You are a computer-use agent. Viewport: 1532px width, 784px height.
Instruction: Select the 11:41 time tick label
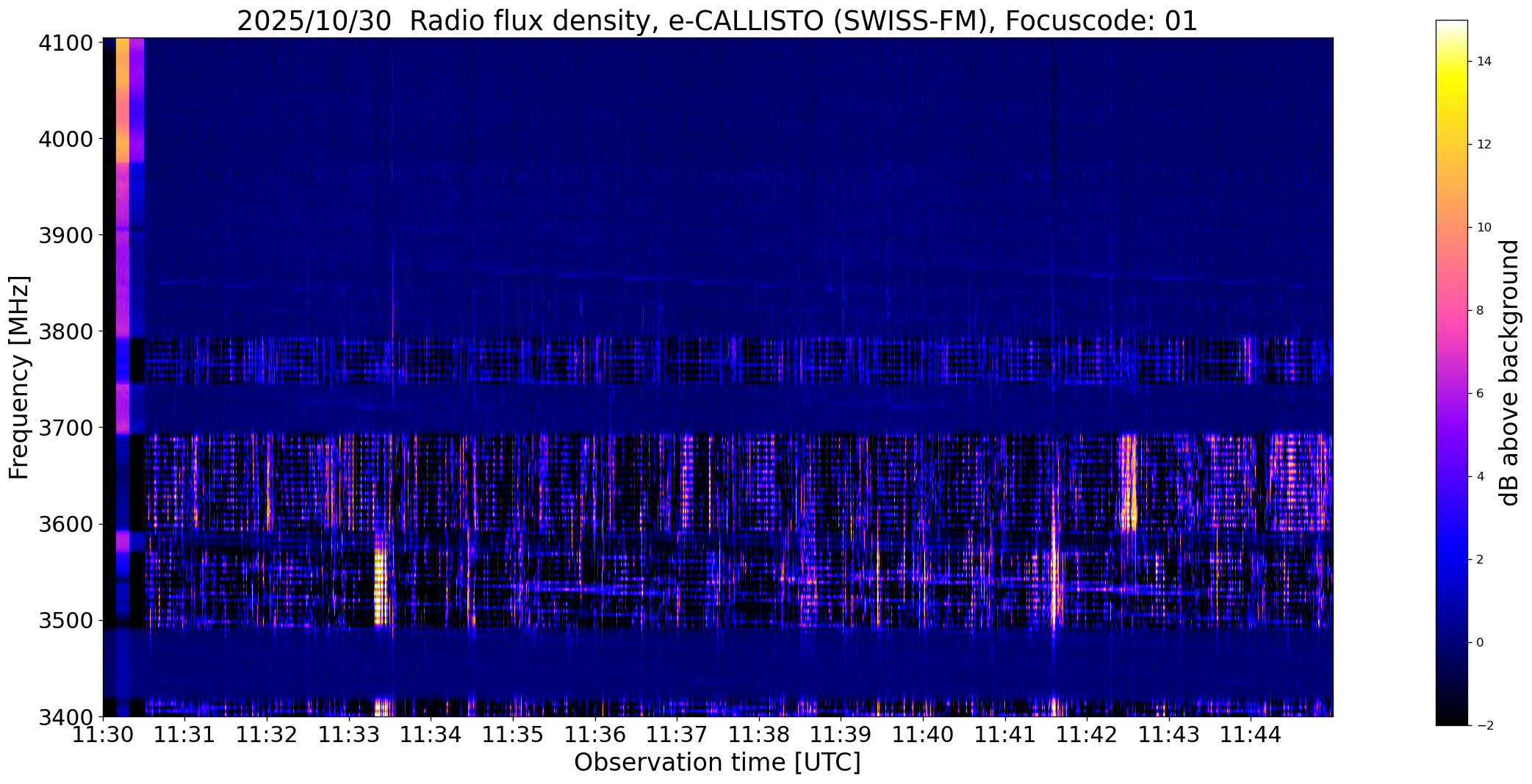1005,735
